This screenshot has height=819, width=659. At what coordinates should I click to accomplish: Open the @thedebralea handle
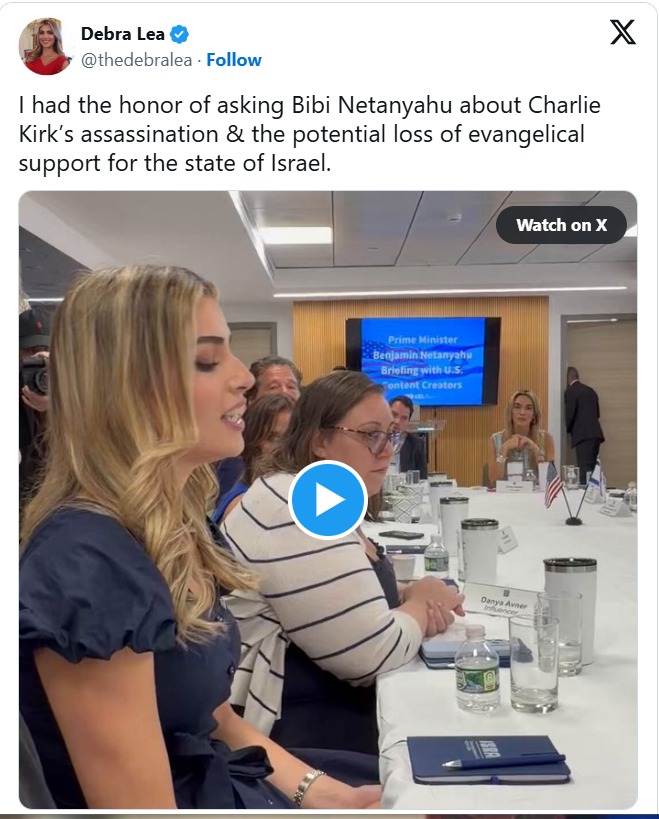136,60
